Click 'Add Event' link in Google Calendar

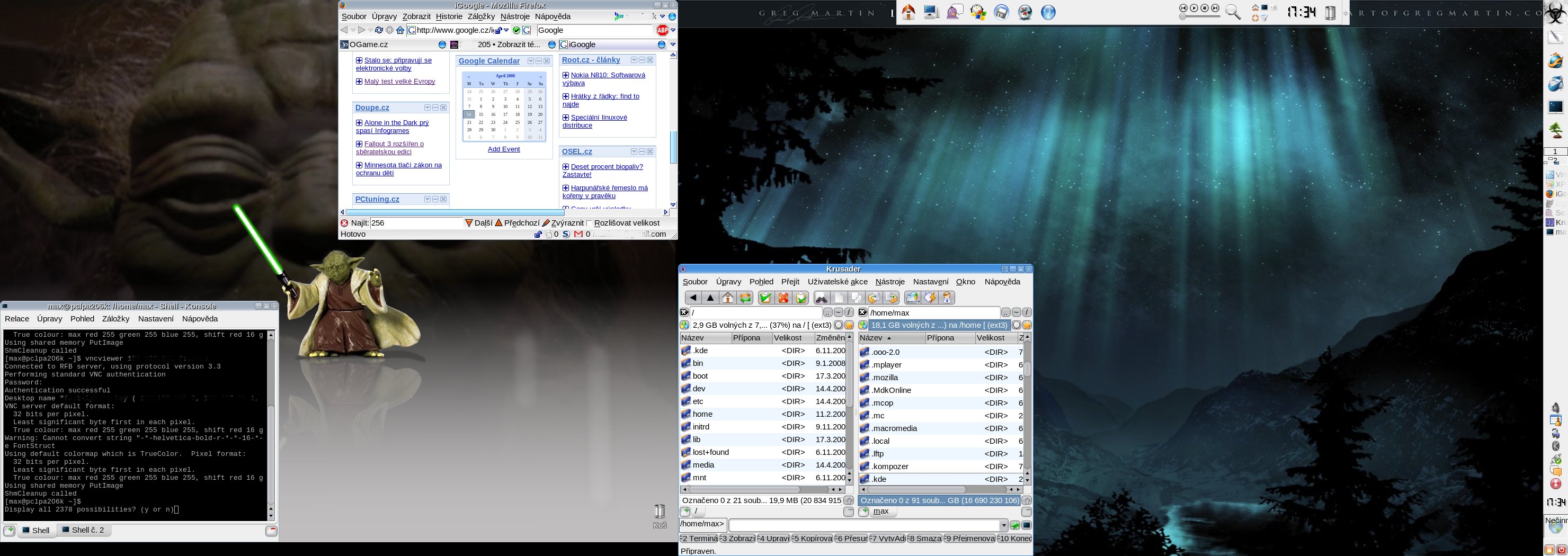503,149
